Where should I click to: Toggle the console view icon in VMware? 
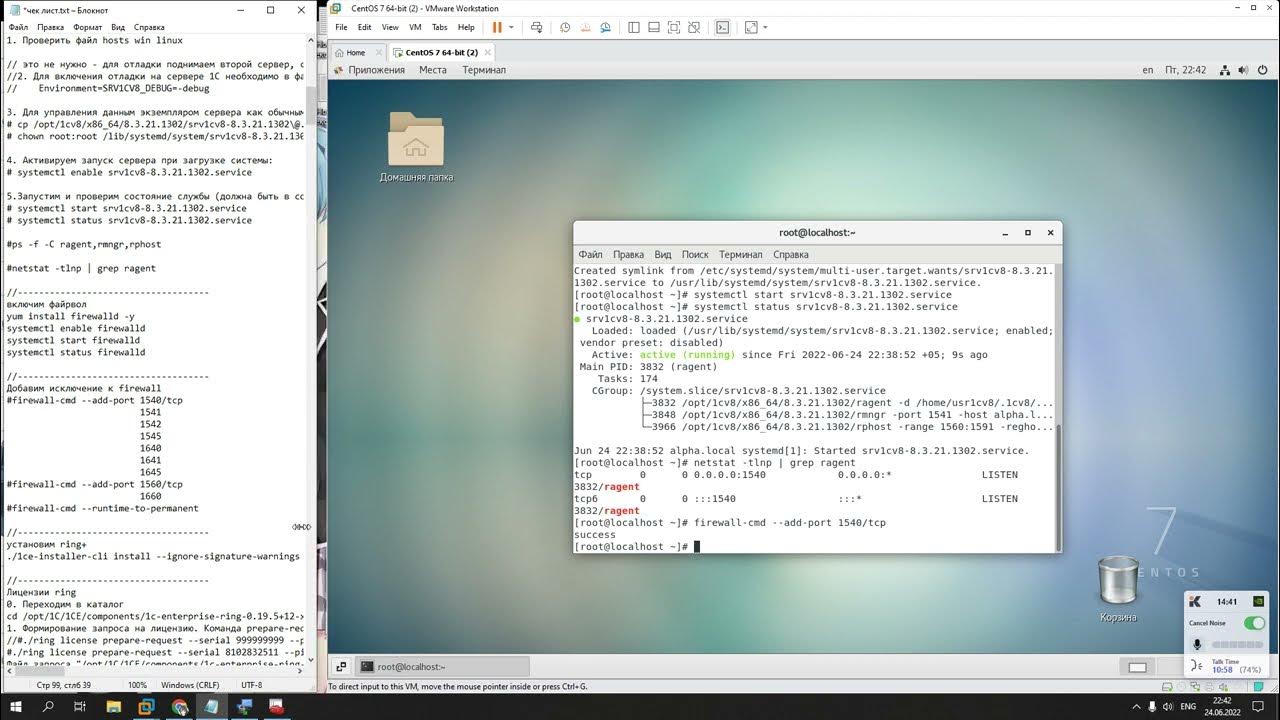[x=722, y=27]
